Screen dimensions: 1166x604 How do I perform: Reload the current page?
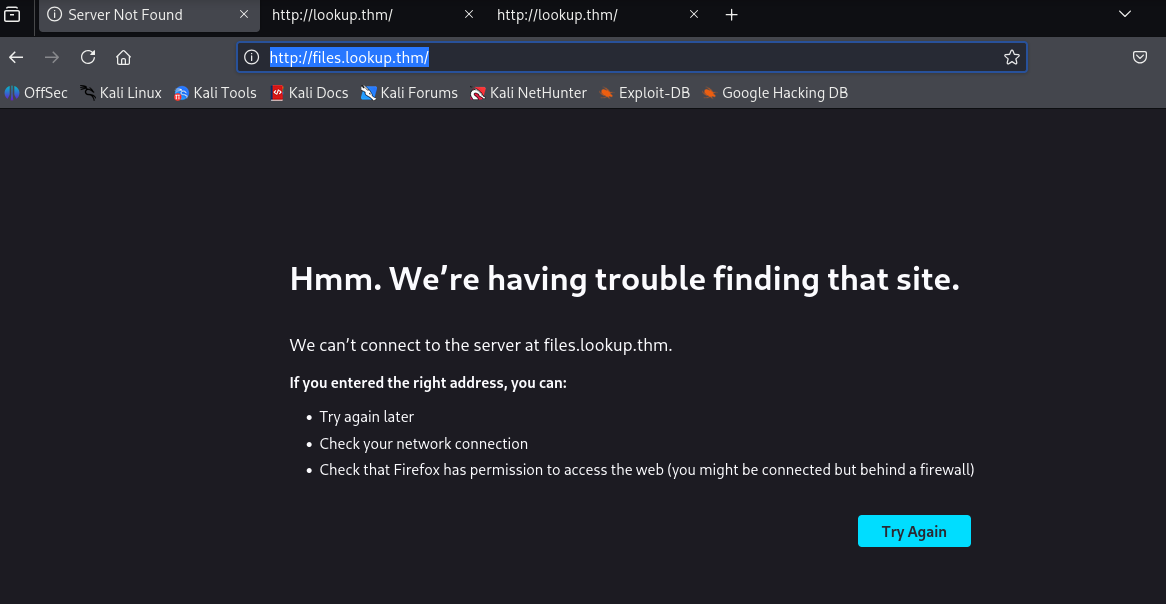[88, 57]
